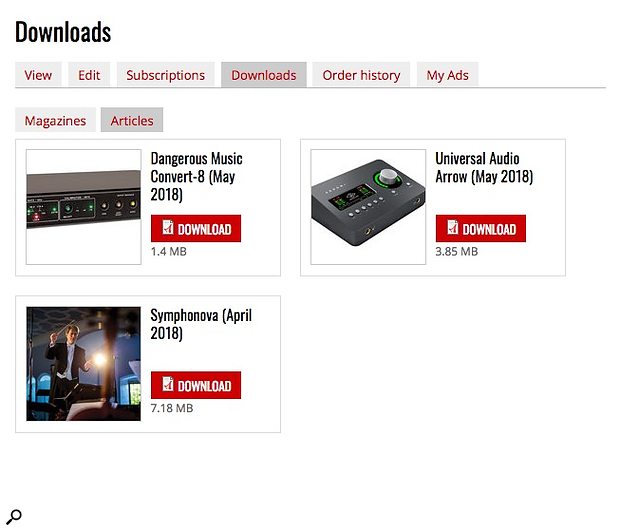Select the Articles sub-tab
The height and width of the screenshot is (531, 620).
tap(132, 120)
